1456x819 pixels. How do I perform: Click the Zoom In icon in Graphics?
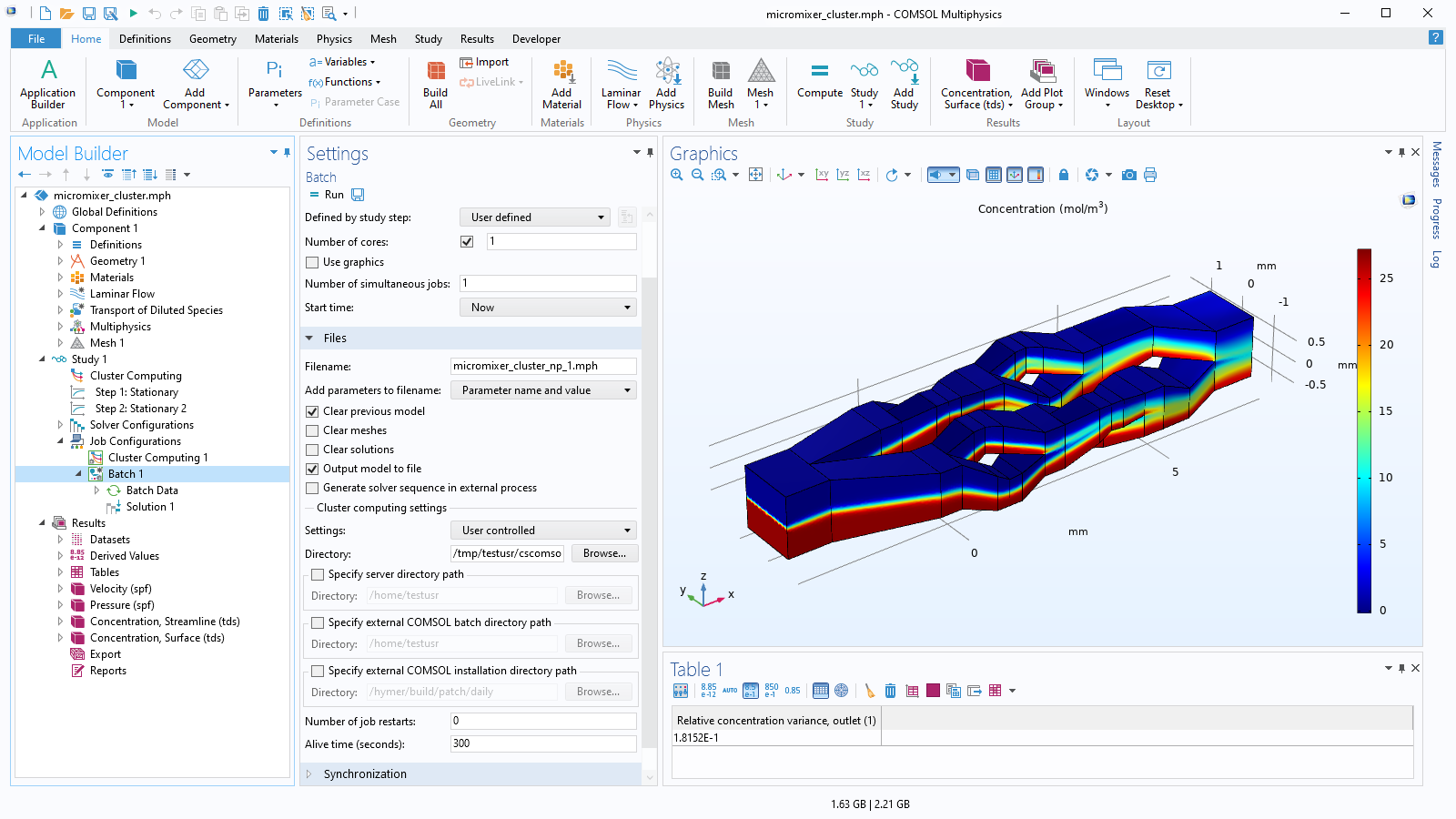click(x=676, y=175)
